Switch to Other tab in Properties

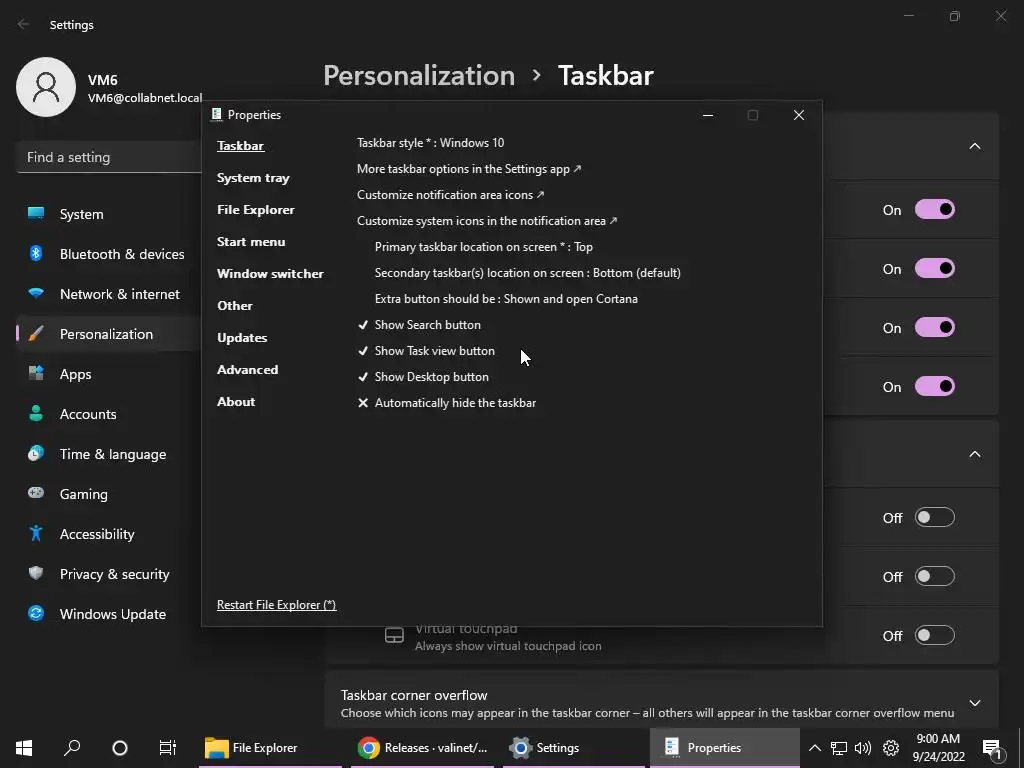[235, 306]
